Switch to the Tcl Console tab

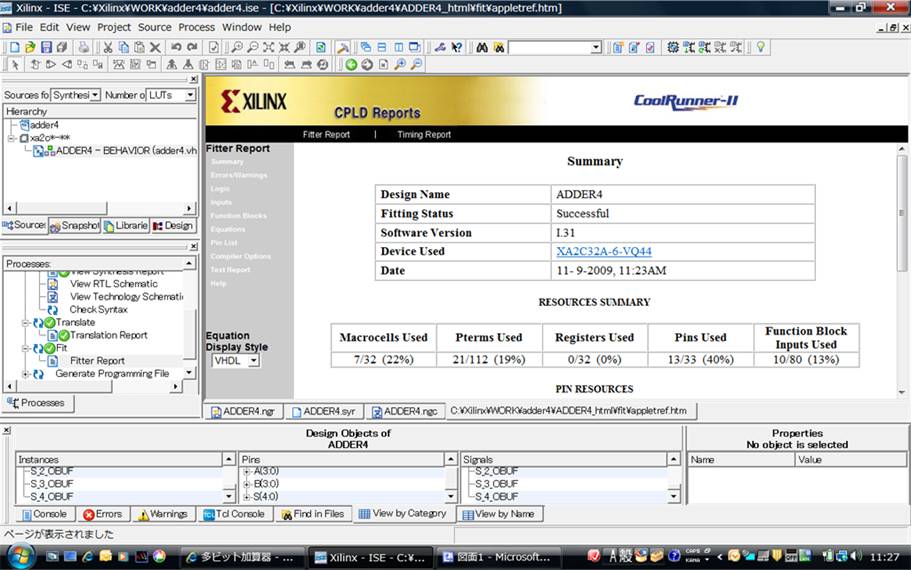point(234,514)
